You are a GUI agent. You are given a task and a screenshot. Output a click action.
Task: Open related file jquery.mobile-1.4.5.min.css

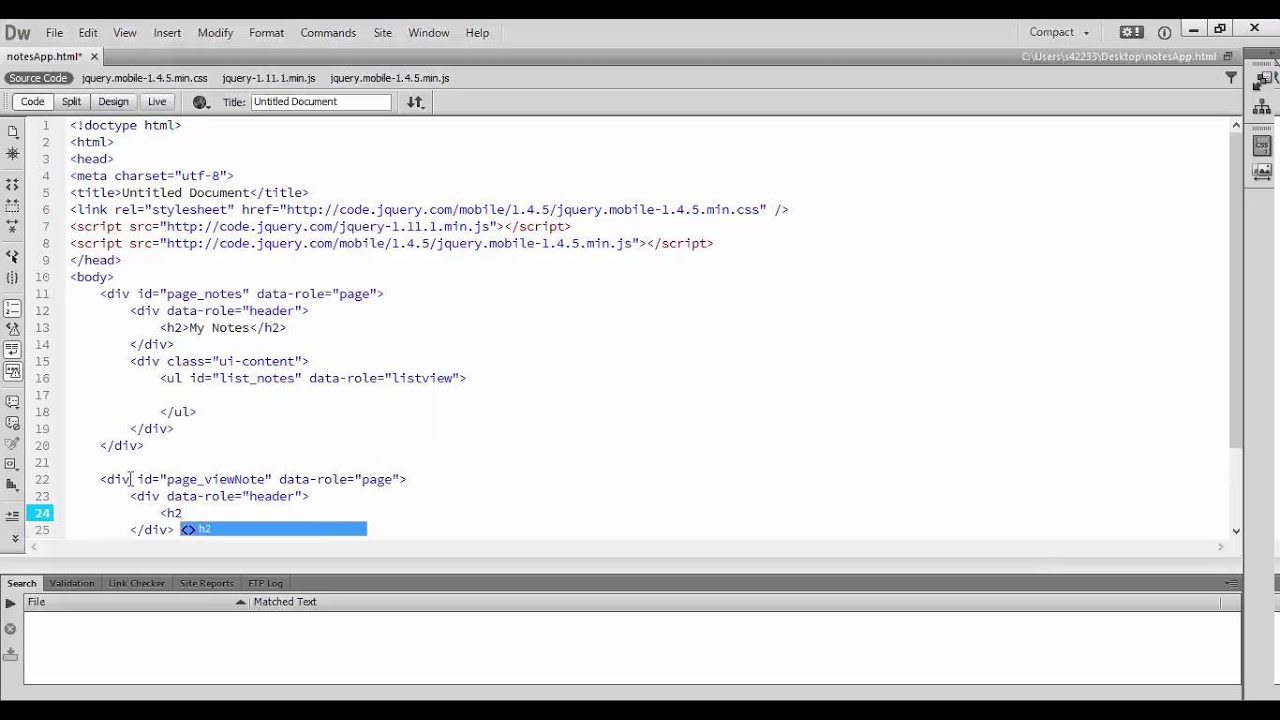coord(145,78)
